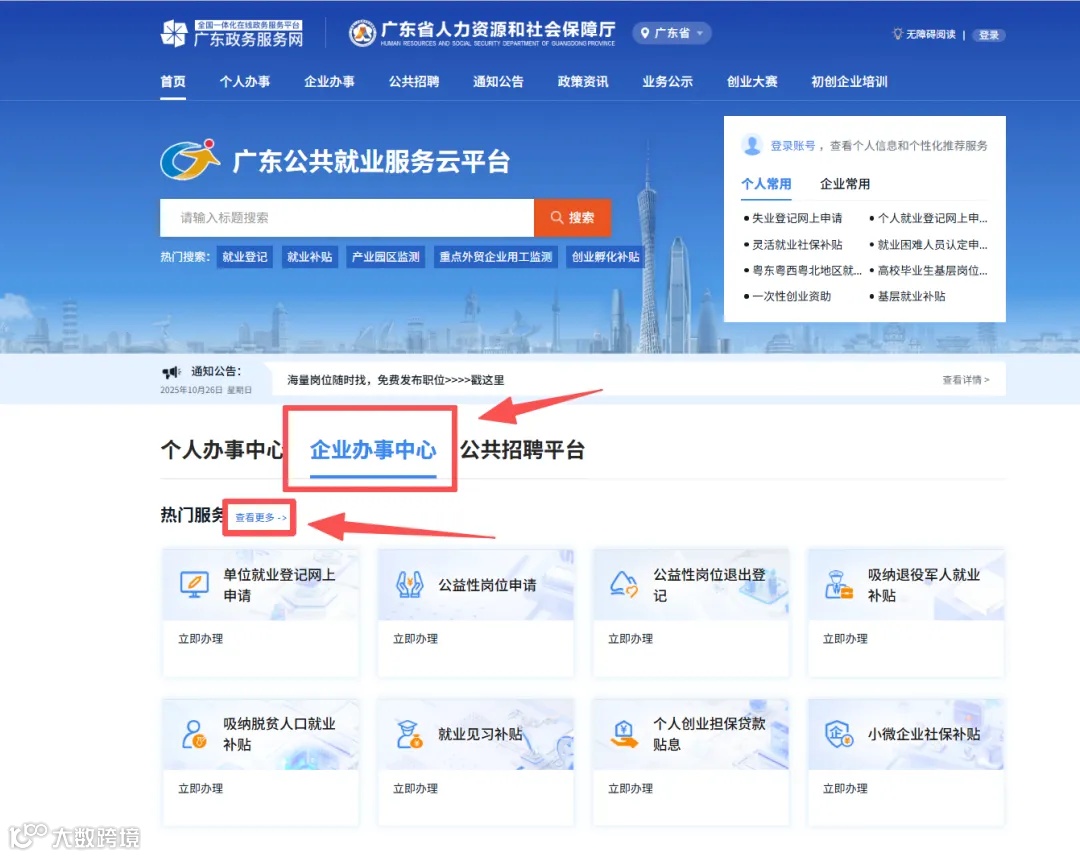
Task: Open the 创业大赛 nav menu
Action: click(752, 82)
